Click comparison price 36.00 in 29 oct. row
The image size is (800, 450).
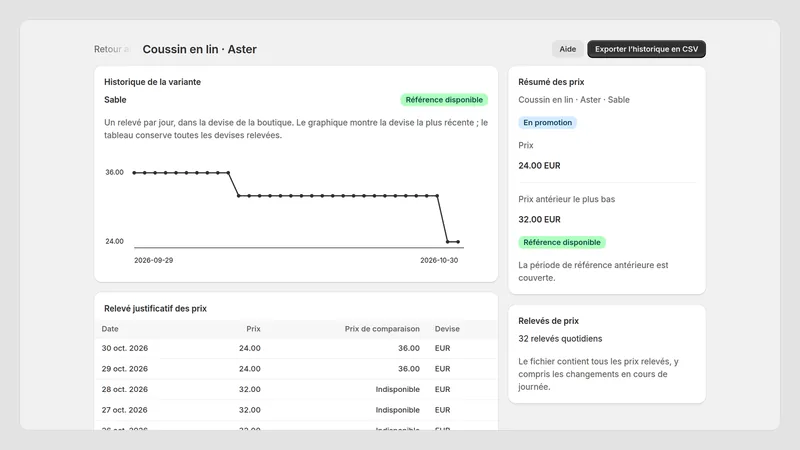(409, 368)
